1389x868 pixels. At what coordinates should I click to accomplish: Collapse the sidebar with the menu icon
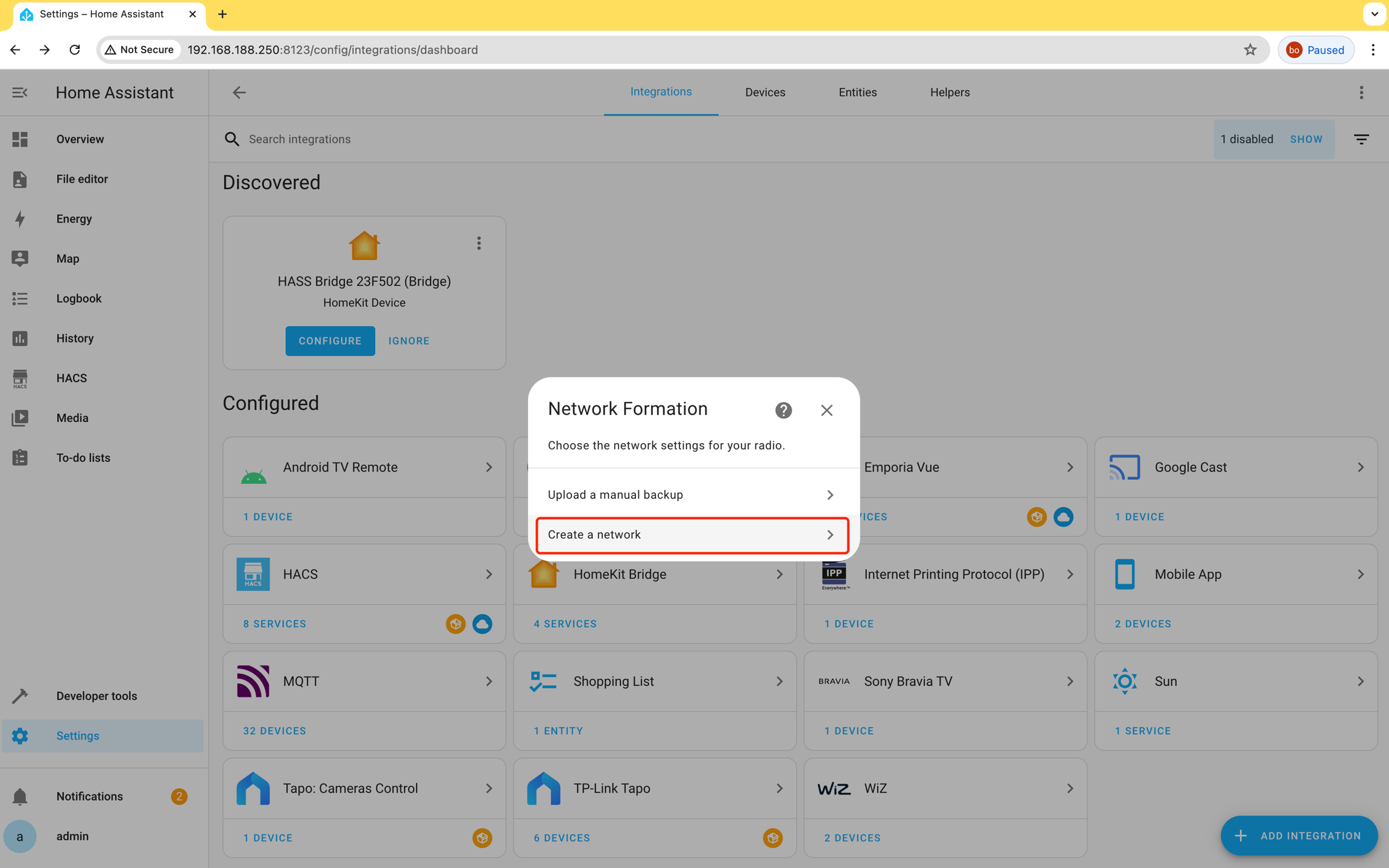point(20,92)
